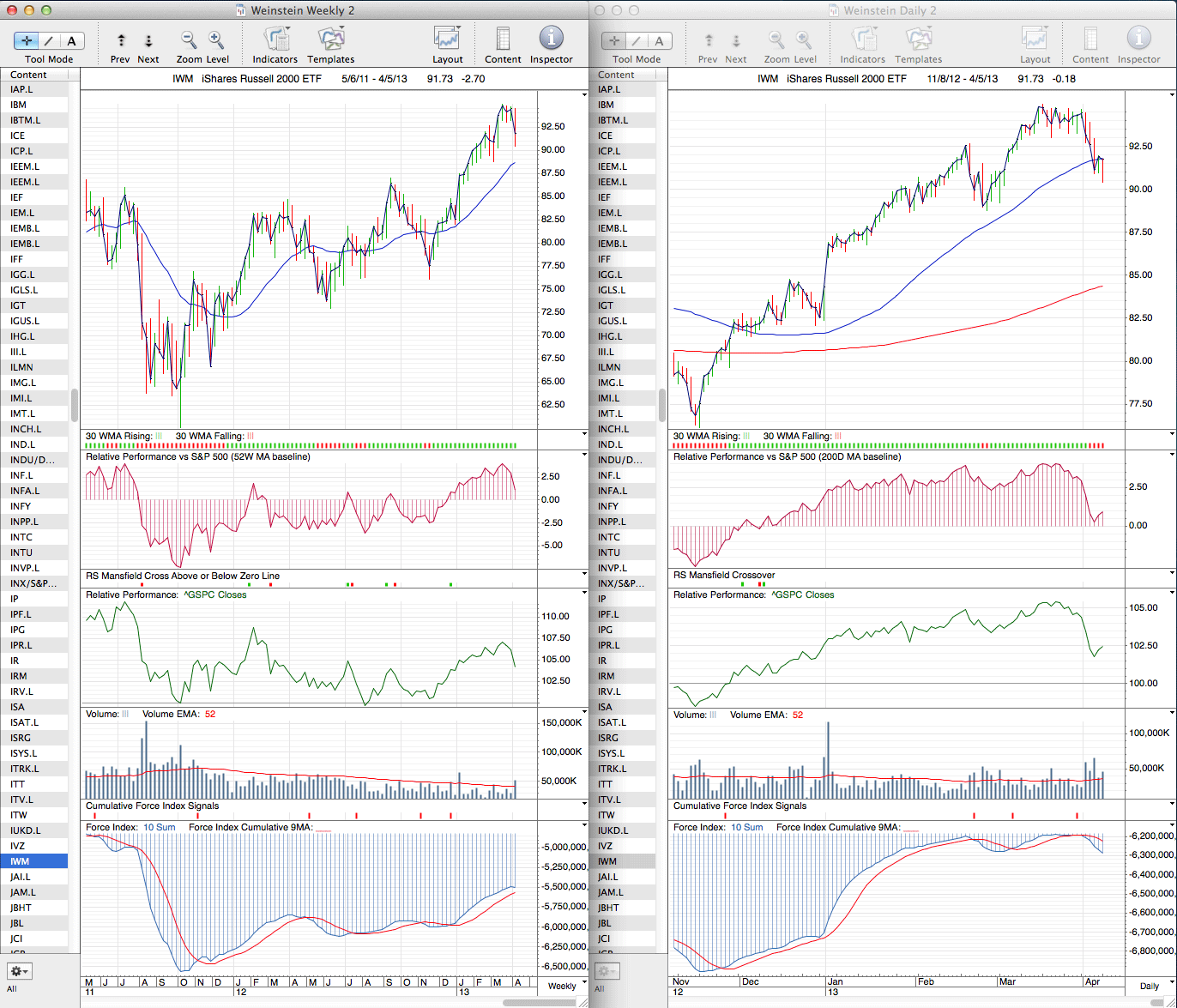Open the gear action menu in Weekly window

(x=19, y=971)
